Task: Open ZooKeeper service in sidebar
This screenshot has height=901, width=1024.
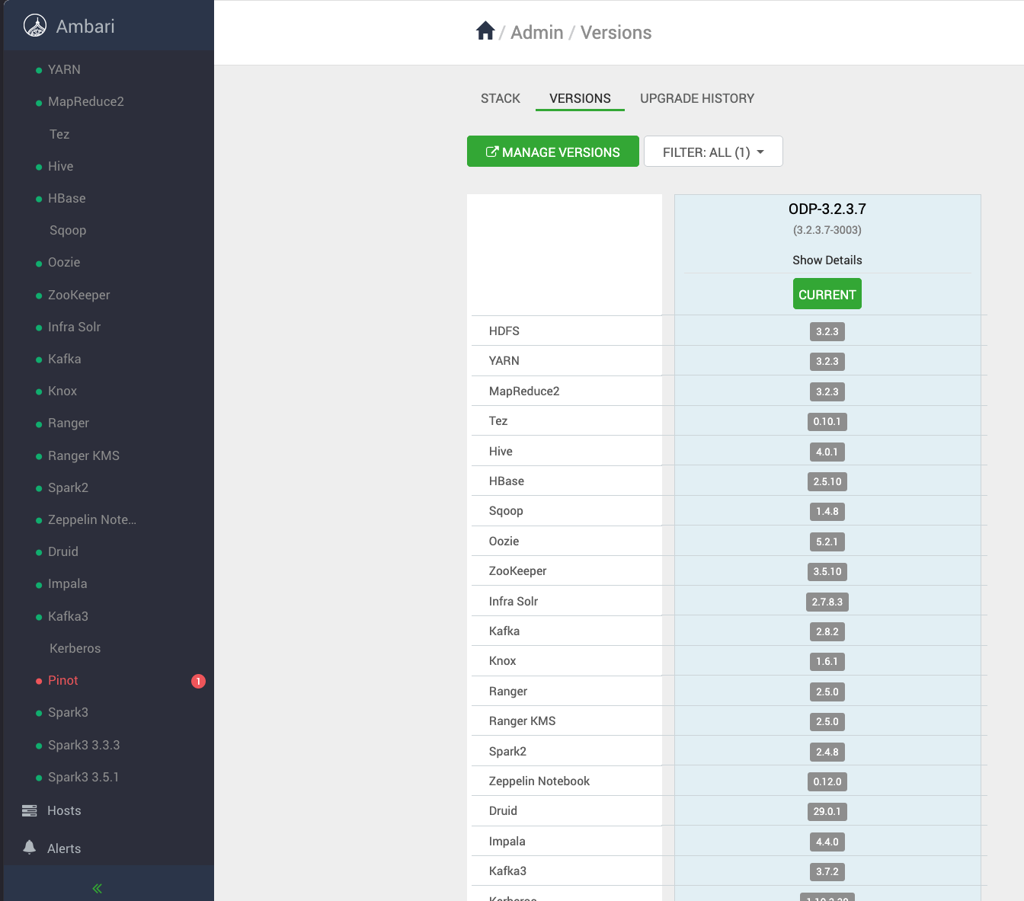Action: [78, 294]
